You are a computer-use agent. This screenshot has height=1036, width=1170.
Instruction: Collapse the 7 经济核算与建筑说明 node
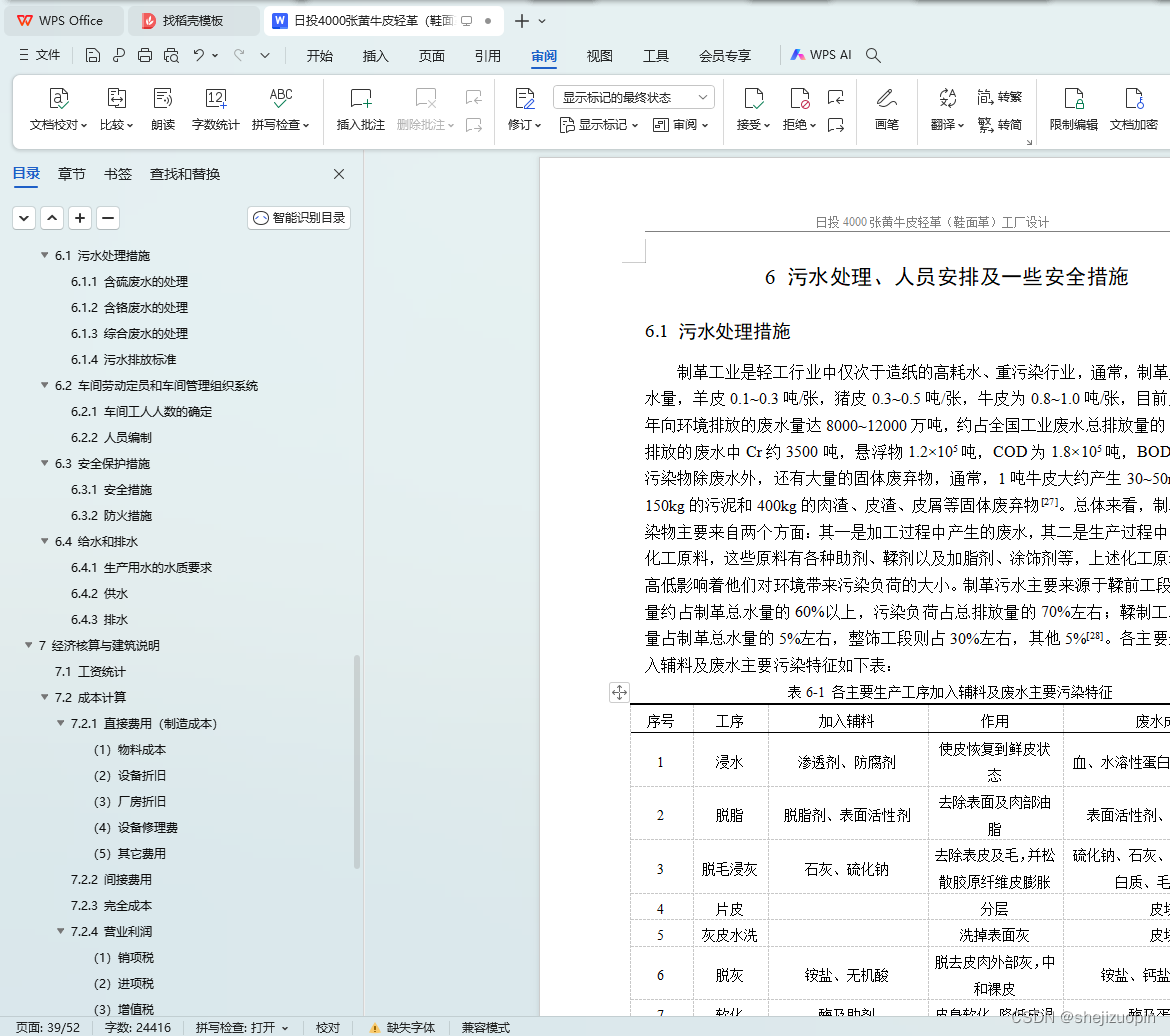[28, 645]
